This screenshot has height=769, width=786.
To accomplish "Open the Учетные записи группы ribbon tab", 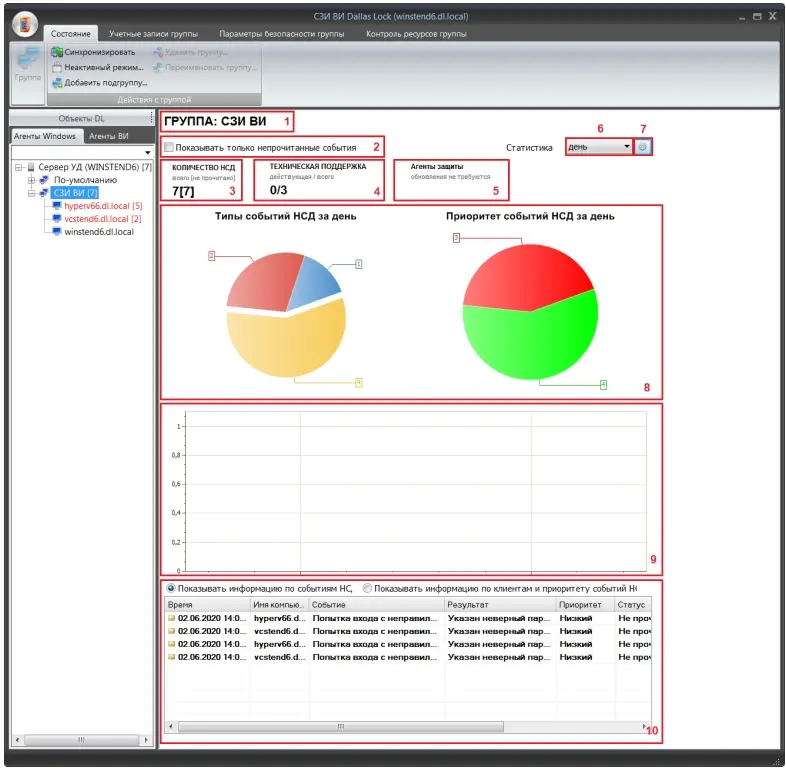I will click(153, 33).
